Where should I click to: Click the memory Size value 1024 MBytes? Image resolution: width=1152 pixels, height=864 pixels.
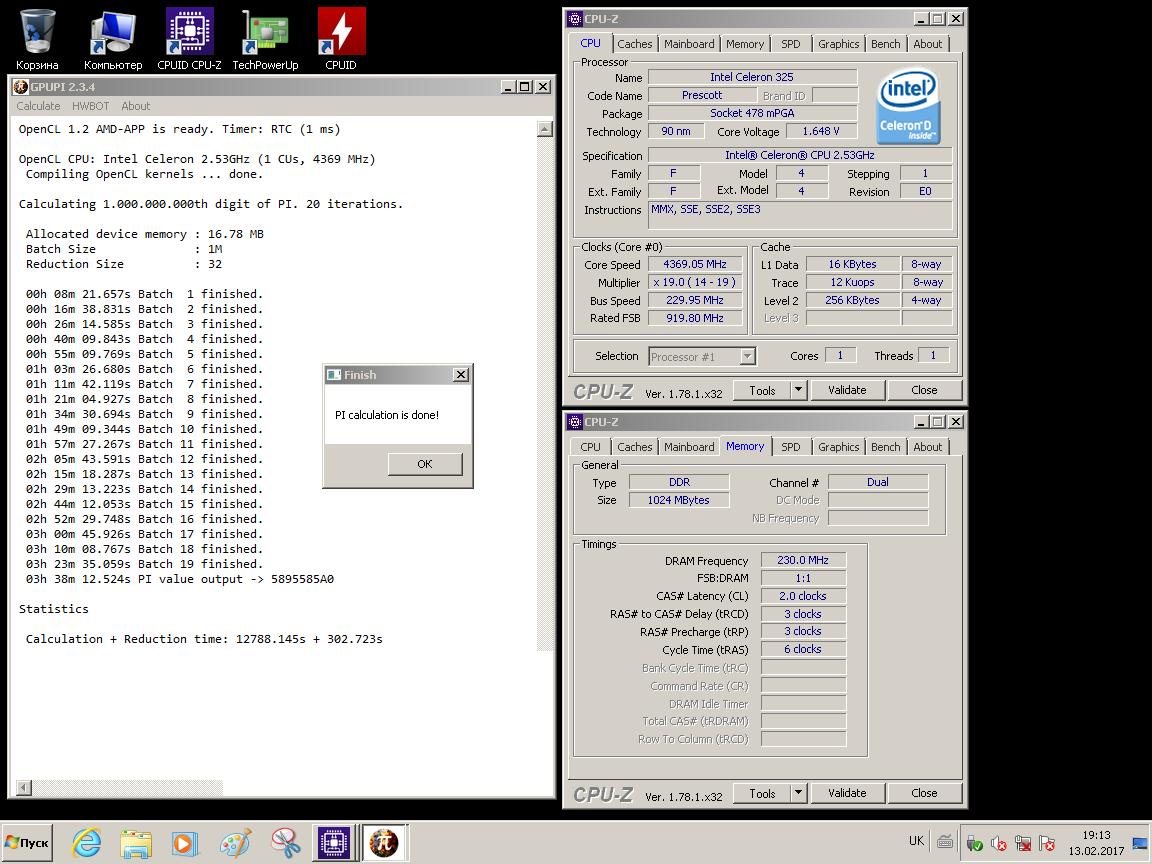pos(678,500)
